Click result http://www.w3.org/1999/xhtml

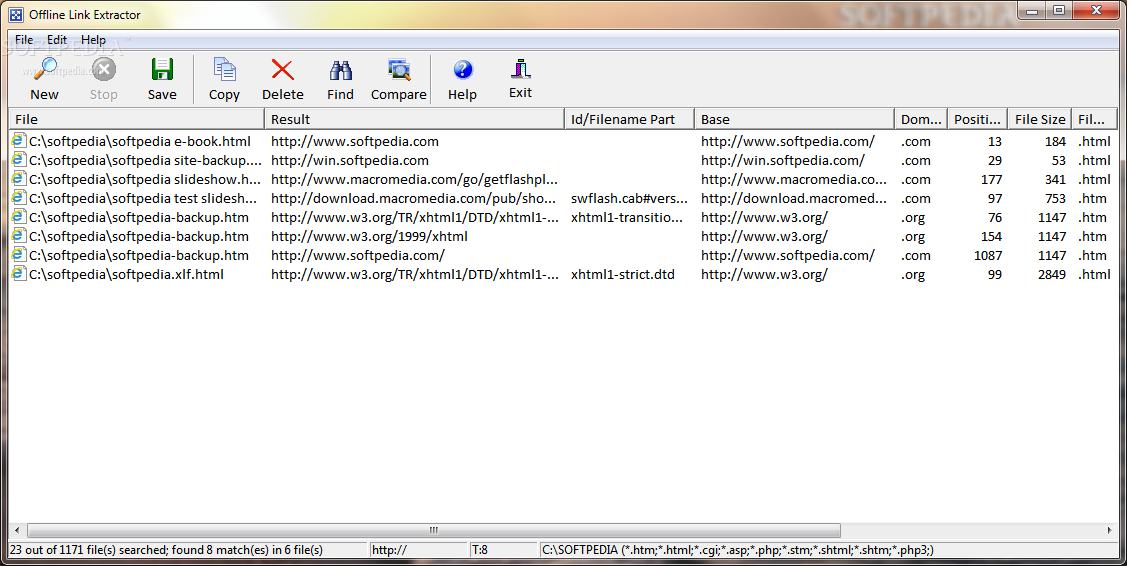click(x=369, y=236)
